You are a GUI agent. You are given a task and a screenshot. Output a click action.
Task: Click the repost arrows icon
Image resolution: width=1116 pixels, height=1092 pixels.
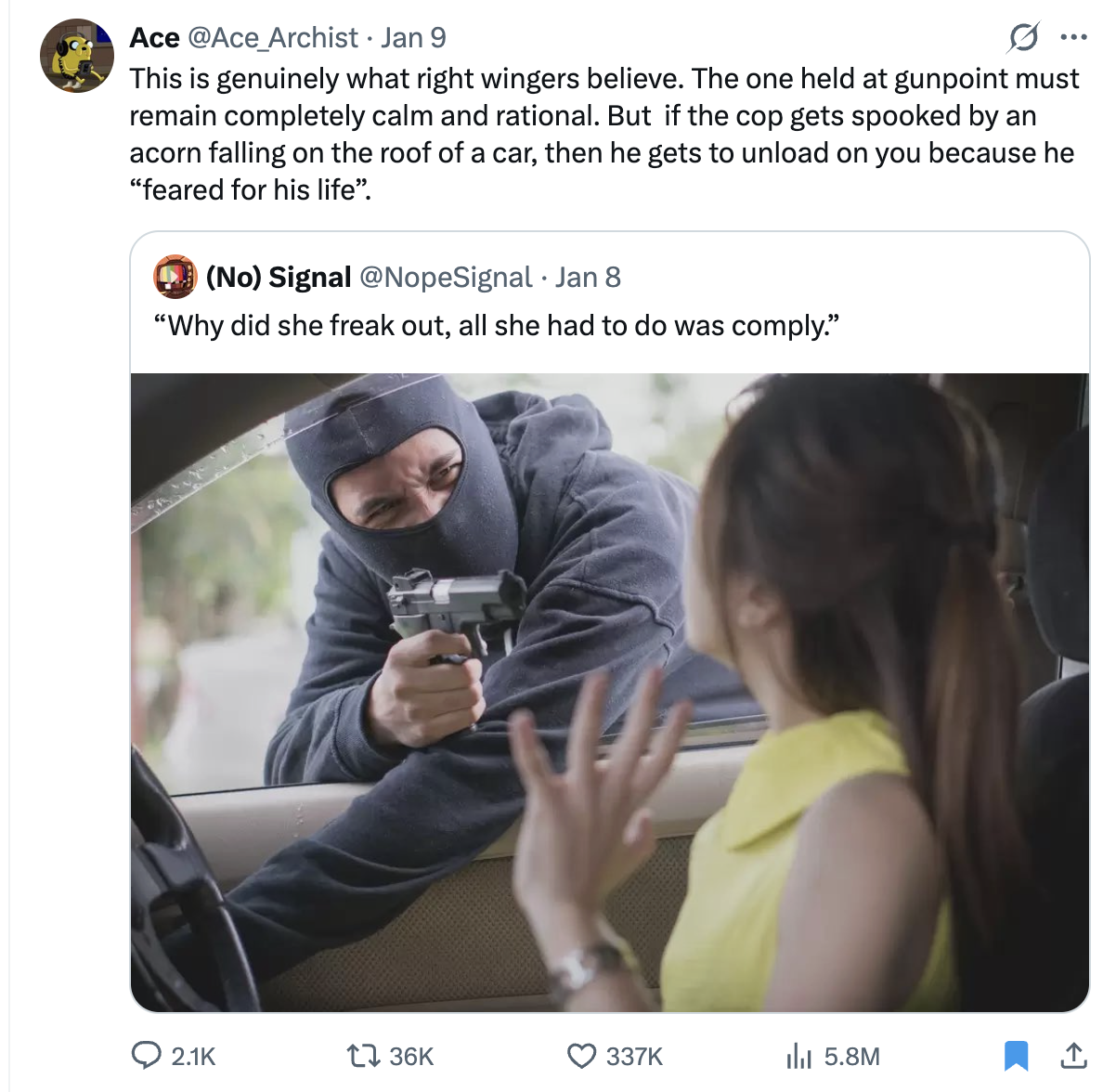[x=360, y=1056]
